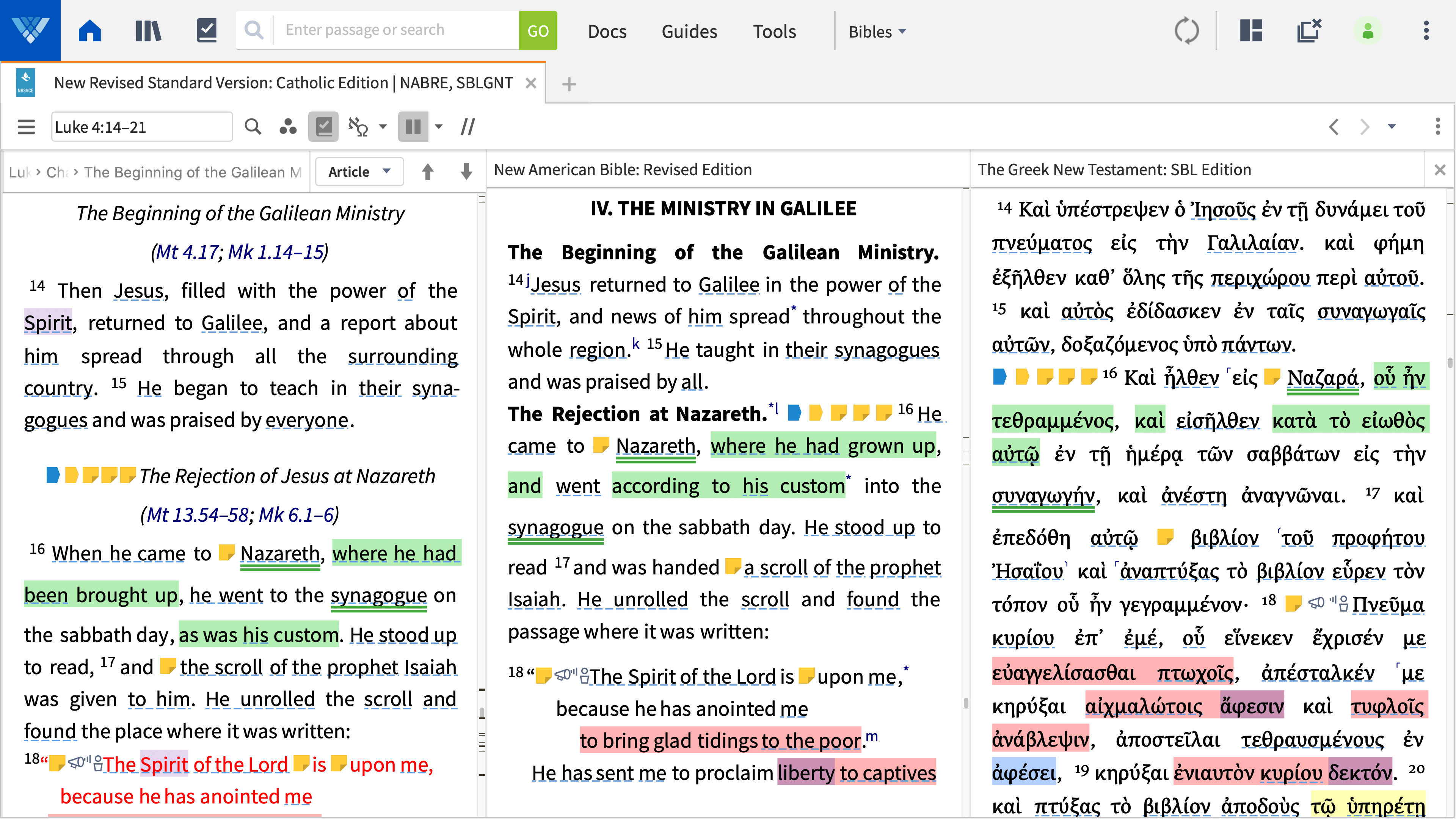Click the yellow flag before βιβλίον in Greek
This screenshot has width=1456, height=819.
click(1165, 537)
